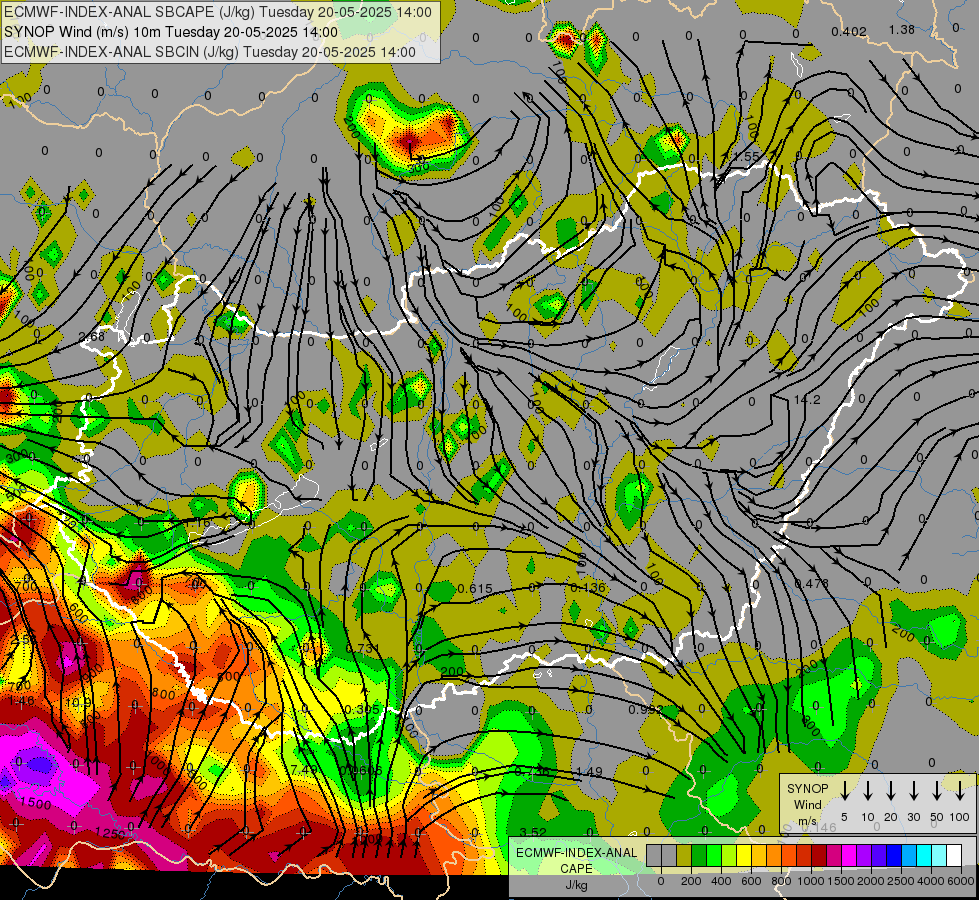
Task: Click the 0.305 value on the map
Action: [x=362, y=710]
